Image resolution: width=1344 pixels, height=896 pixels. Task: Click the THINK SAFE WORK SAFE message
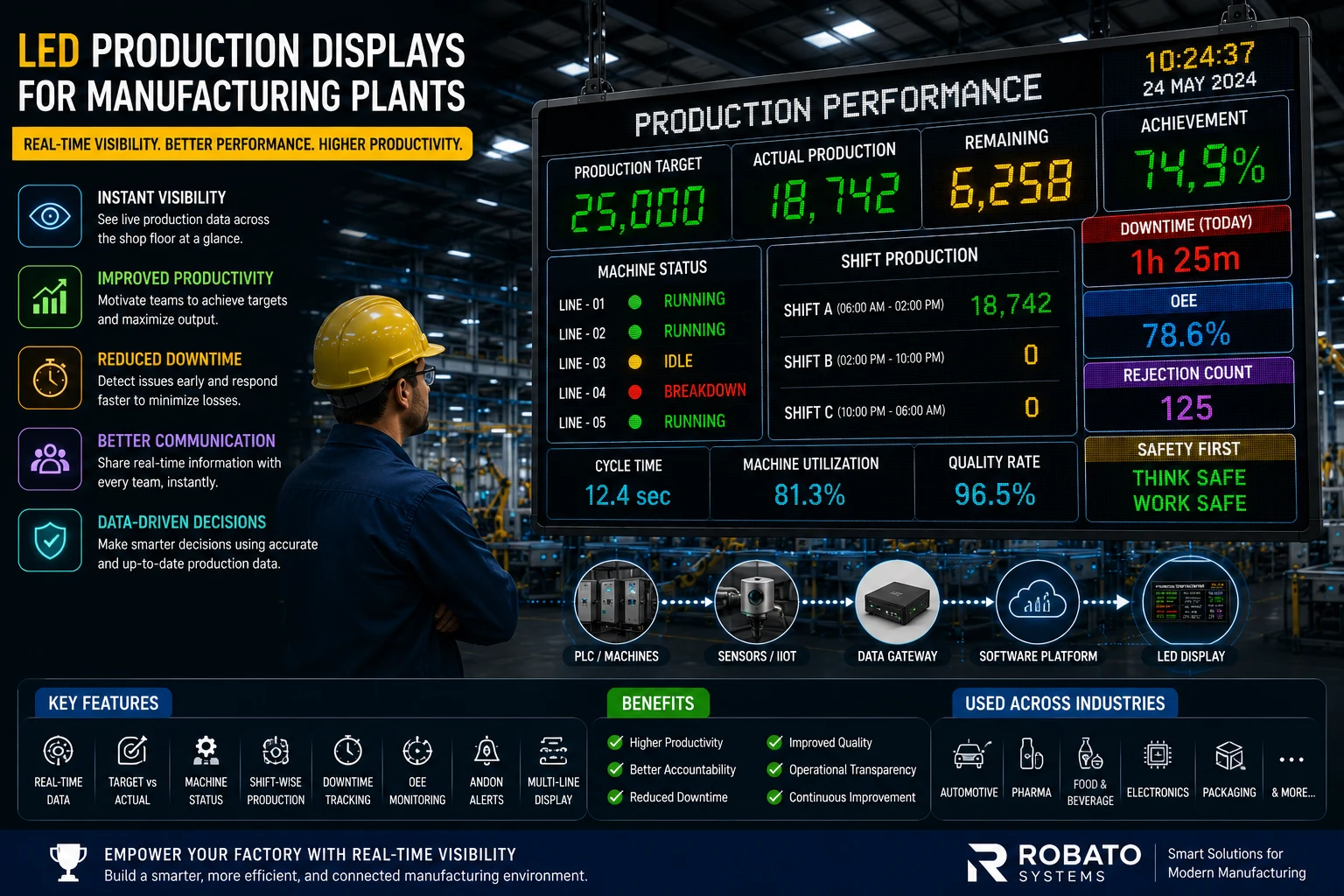coord(1189,490)
